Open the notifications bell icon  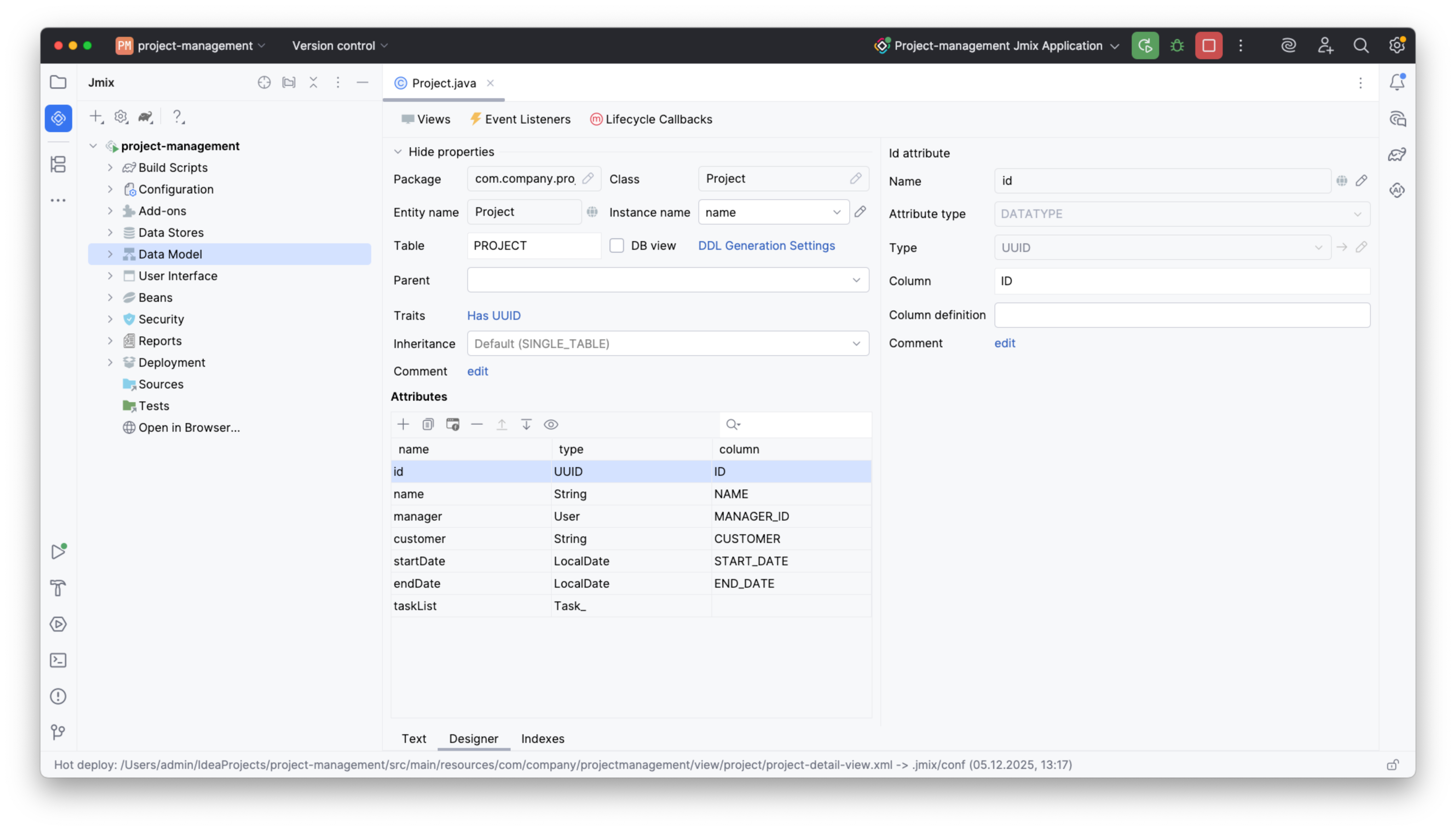point(1397,82)
